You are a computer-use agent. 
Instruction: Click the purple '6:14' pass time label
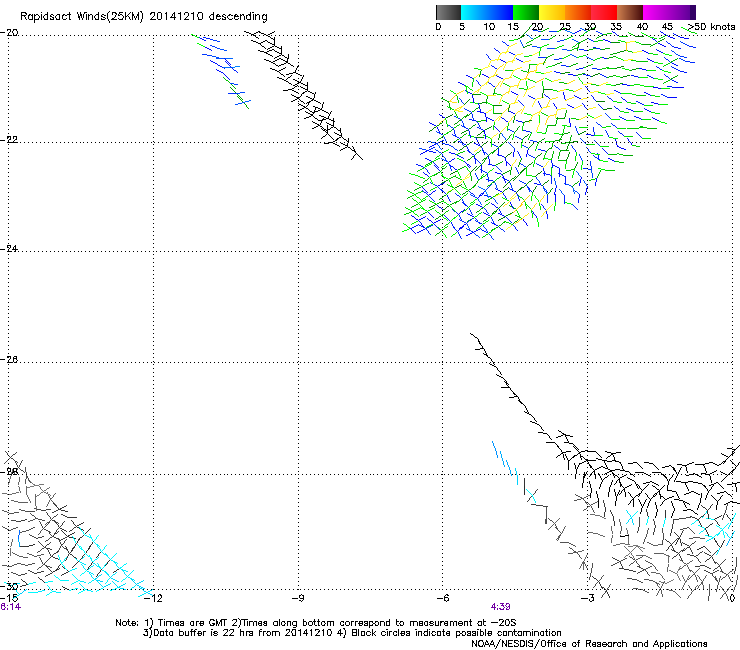tap(10, 607)
